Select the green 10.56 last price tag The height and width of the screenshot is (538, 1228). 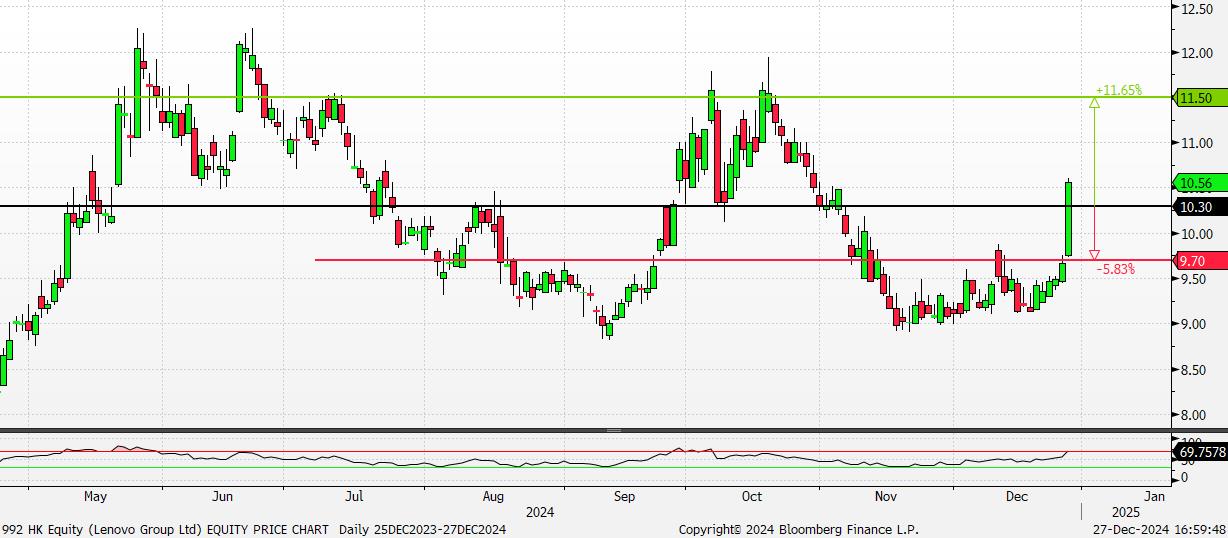click(1196, 183)
